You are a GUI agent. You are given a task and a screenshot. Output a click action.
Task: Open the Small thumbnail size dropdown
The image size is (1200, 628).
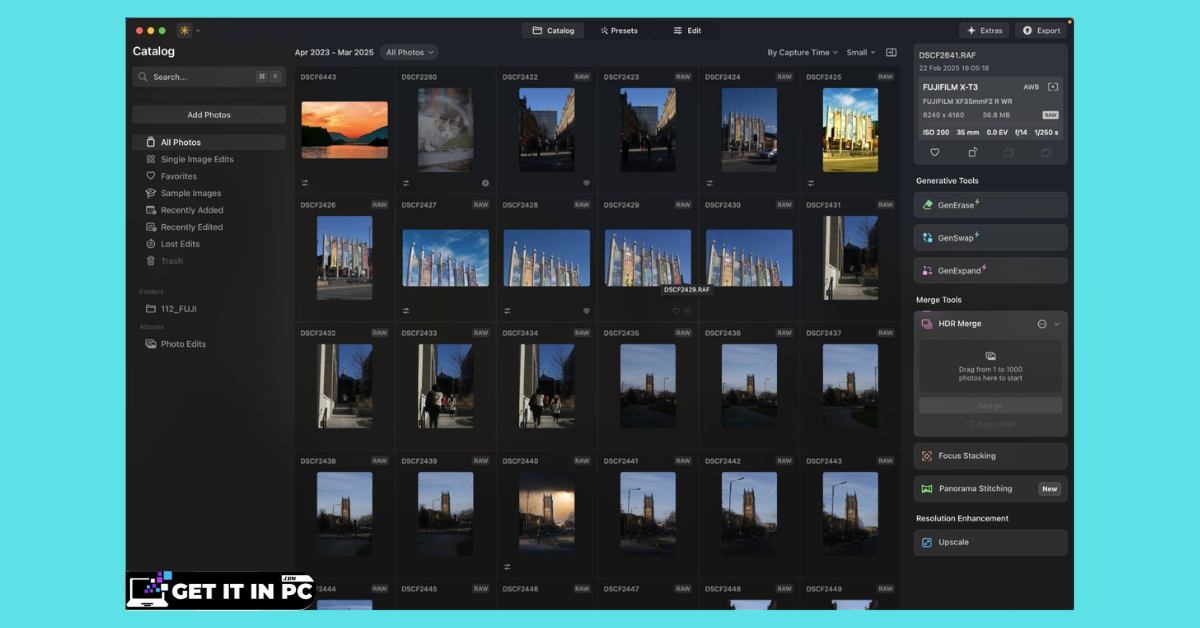click(x=861, y=52)
